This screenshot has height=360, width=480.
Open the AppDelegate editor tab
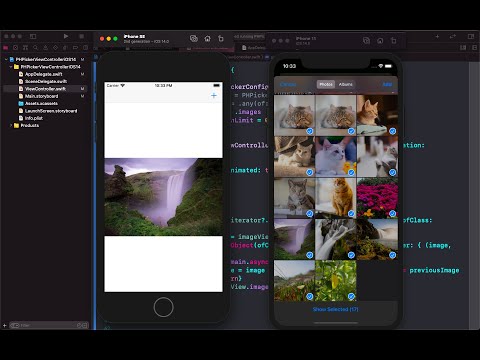pos(253,48)
